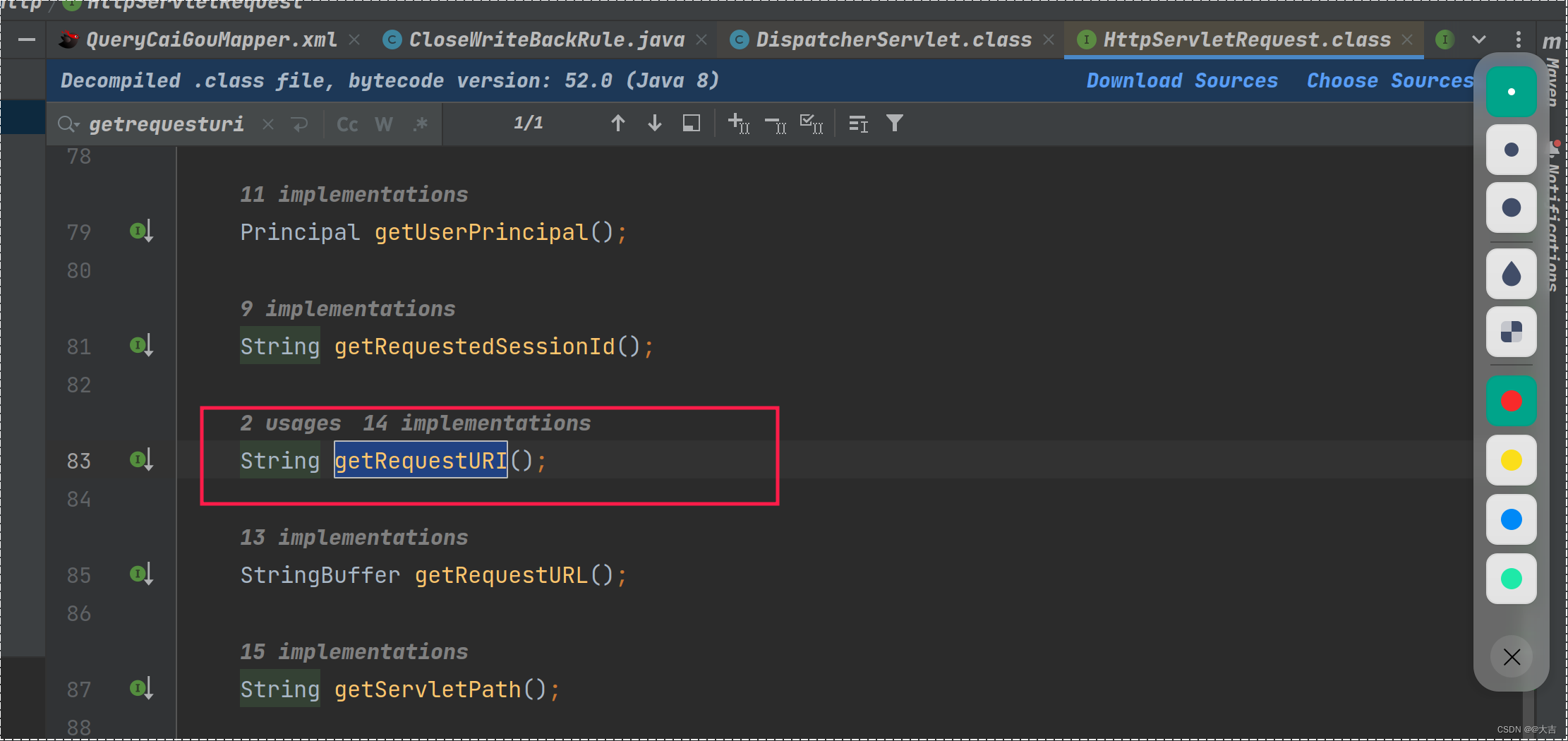1568x741 pixels.
Task: Clear the find search text
Action: [x=268, y=124]
